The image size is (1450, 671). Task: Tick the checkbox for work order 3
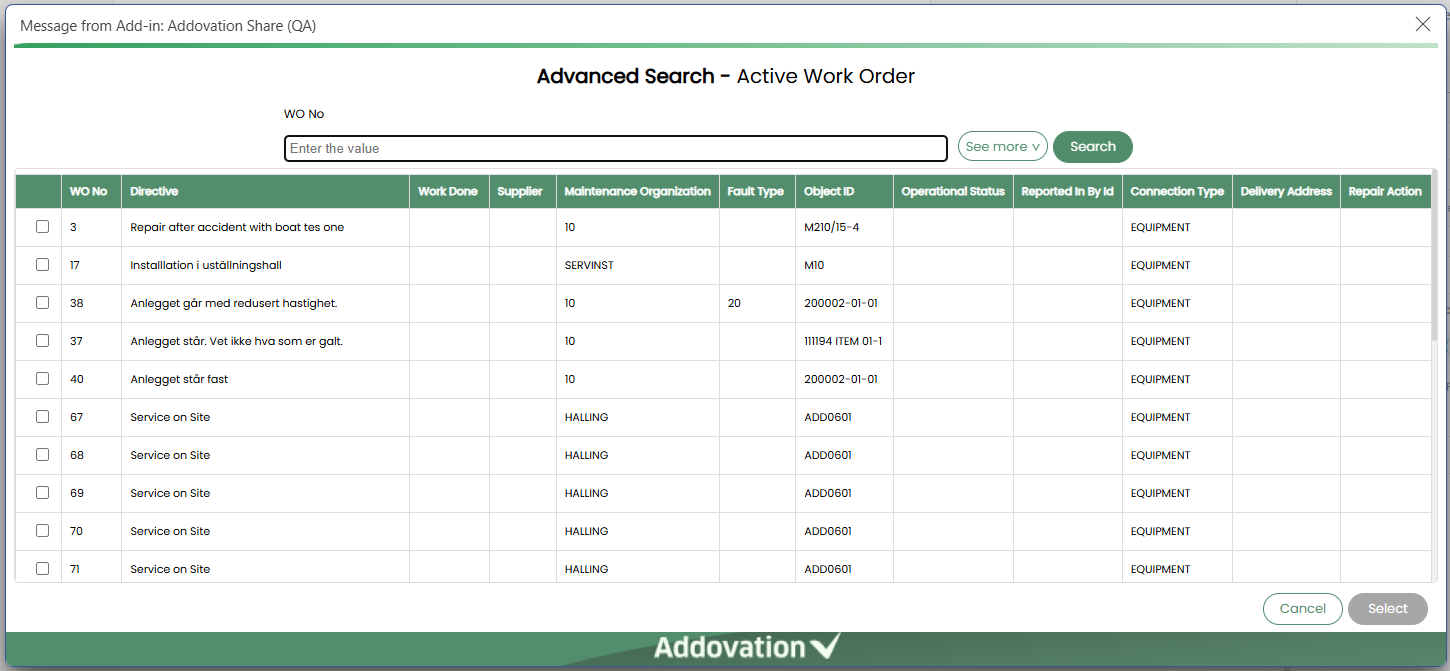(x=42, y=227)
